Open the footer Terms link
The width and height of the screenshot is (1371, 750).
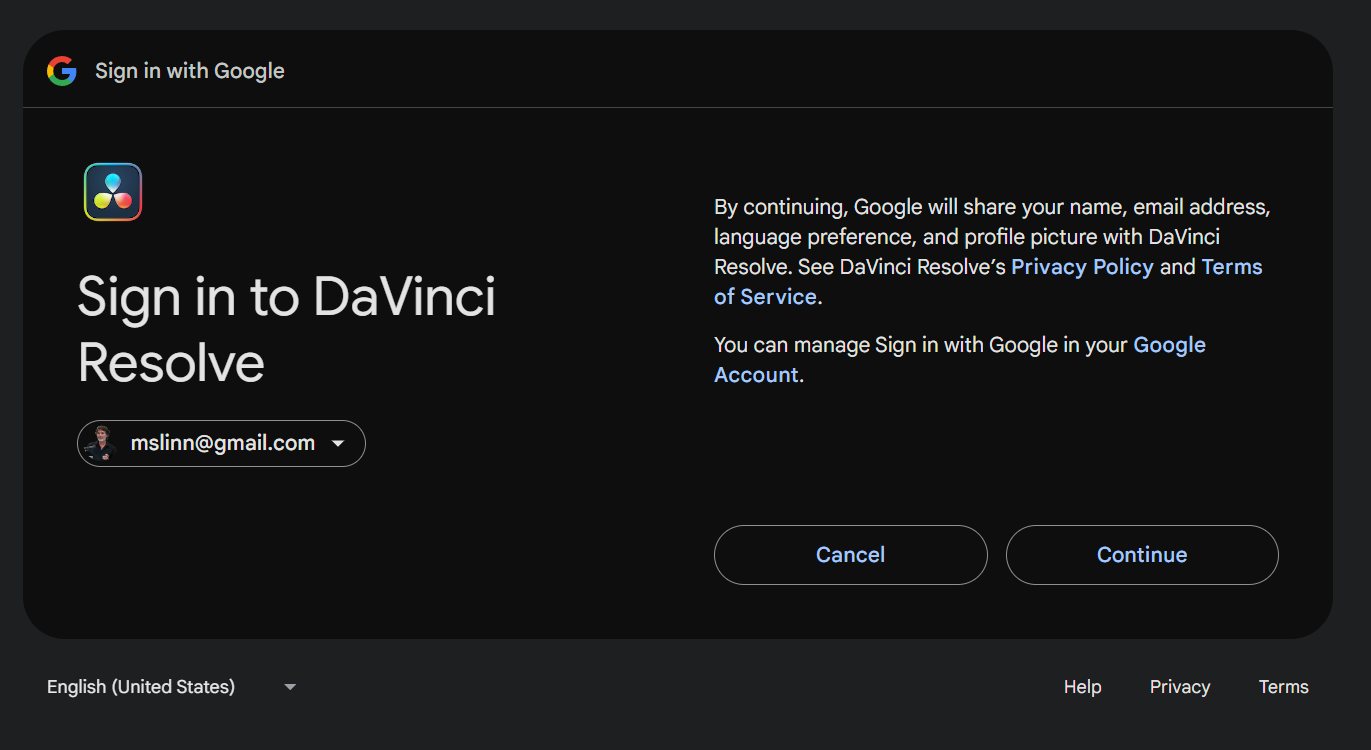pyautogui.click(x=1283, y=687)
